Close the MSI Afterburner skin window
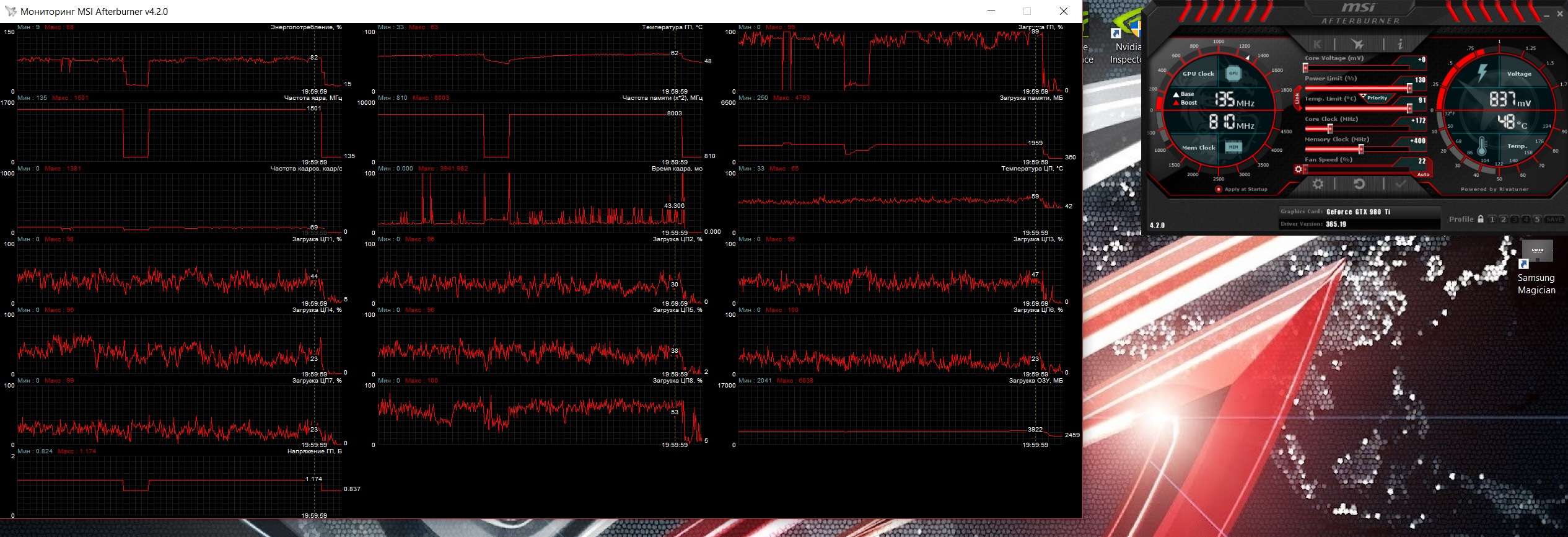The height and width of the screenshot is (537, 1568). [1560, 14]
